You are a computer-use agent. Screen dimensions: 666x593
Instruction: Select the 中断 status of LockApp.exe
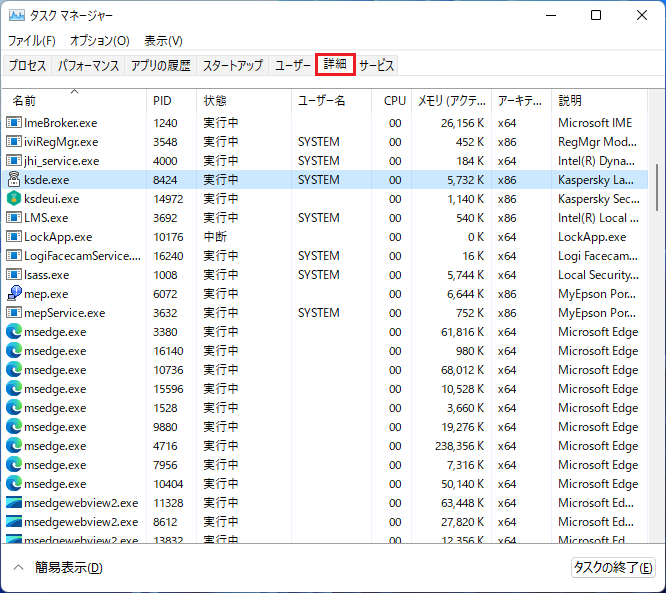215,237
